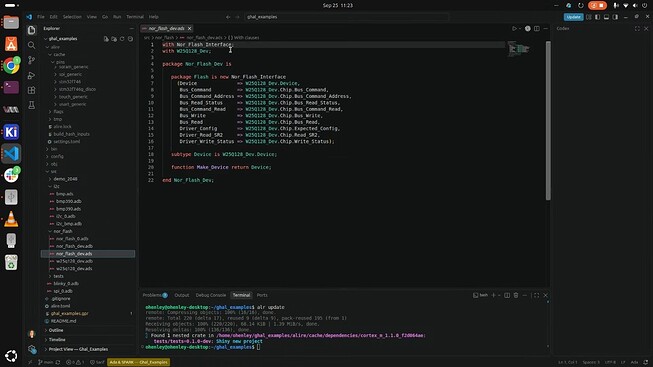Open Ubuntu Software from the dock
The image size is (653, 367).
(11, 44)
